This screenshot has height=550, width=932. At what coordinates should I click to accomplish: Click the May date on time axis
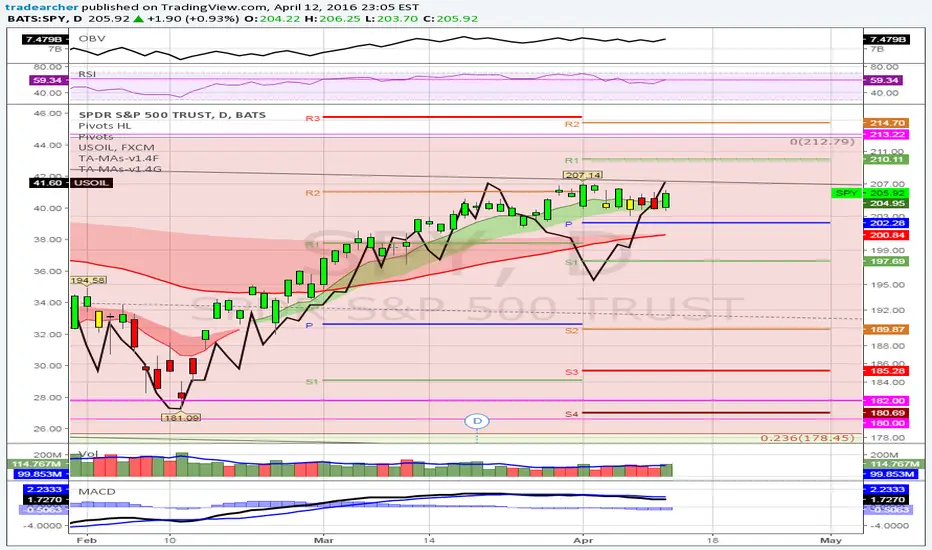[830, 540]
